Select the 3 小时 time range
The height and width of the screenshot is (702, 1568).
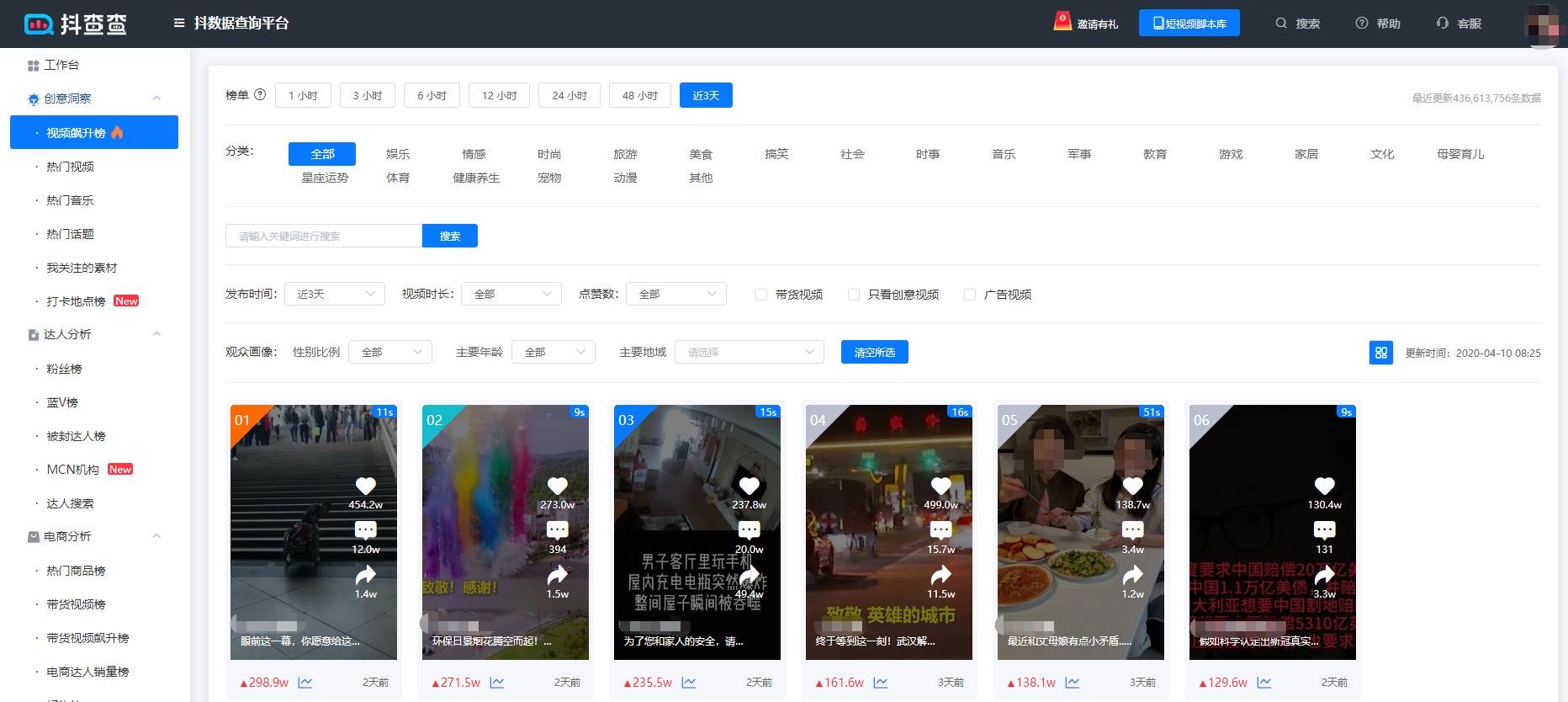coord(368,95)
